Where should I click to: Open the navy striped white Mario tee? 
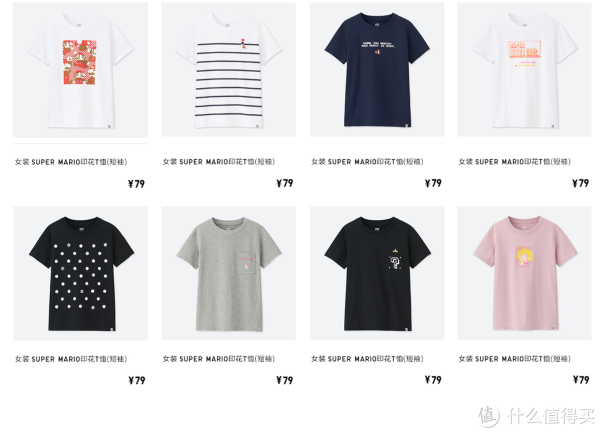(228, 70)
